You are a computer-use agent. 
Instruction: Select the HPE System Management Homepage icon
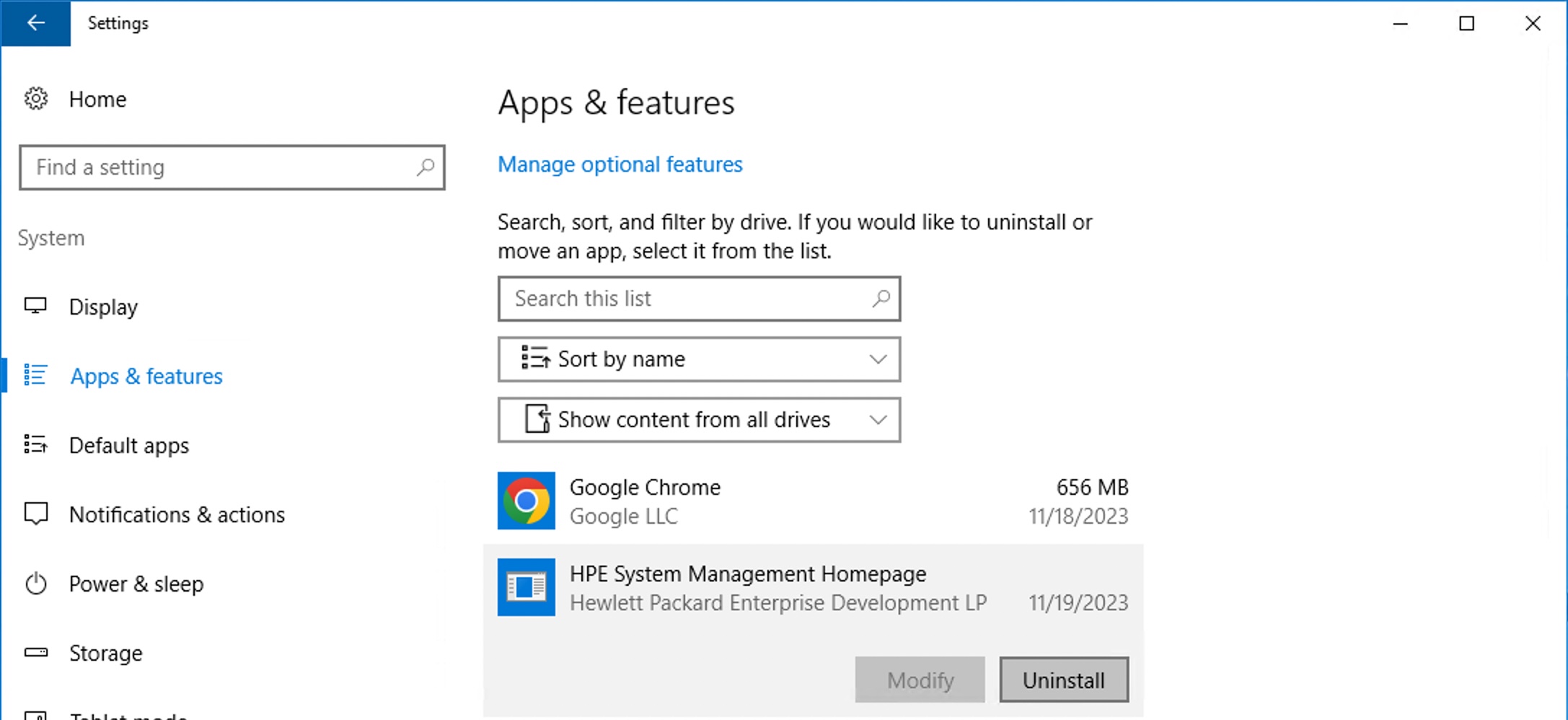tap(527, 587)
